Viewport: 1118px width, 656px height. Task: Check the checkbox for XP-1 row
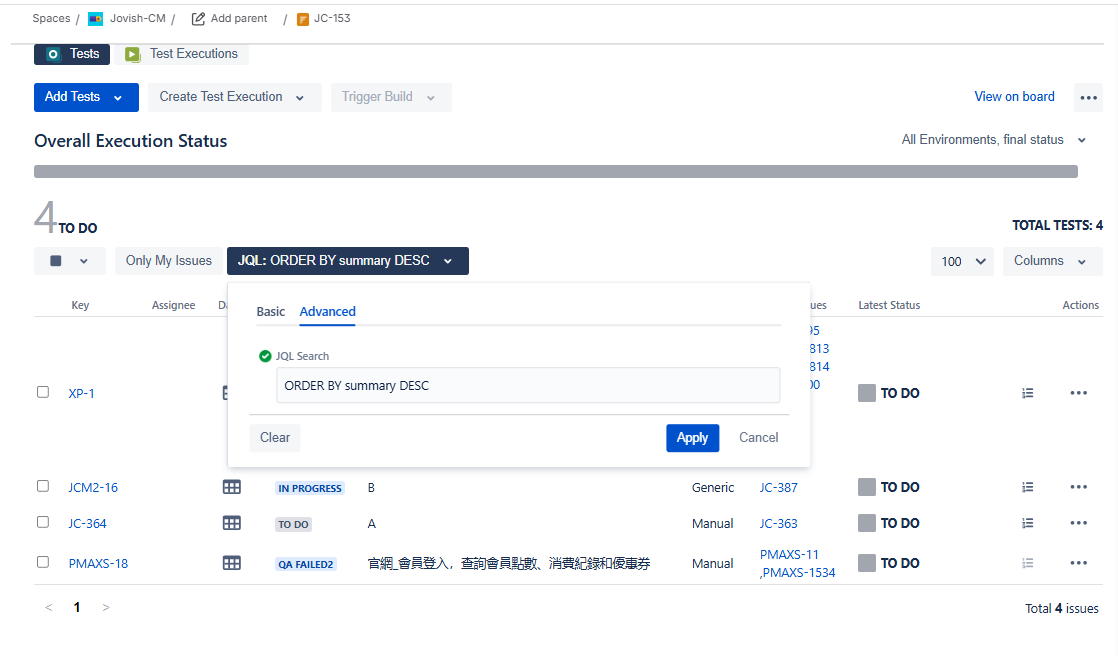[43, 392]
